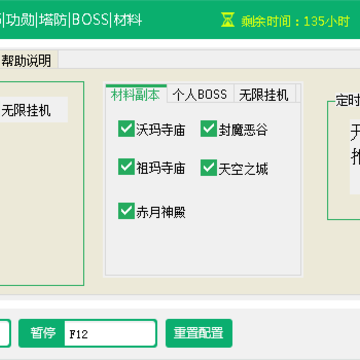Select the 材料副本 tab
This screenshot has height=360, width=360.
[x=136, y=95]
